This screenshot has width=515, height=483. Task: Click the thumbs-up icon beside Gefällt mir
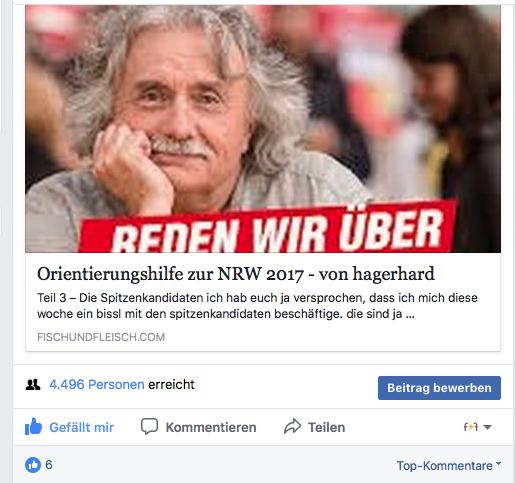[x=33, y=426]
